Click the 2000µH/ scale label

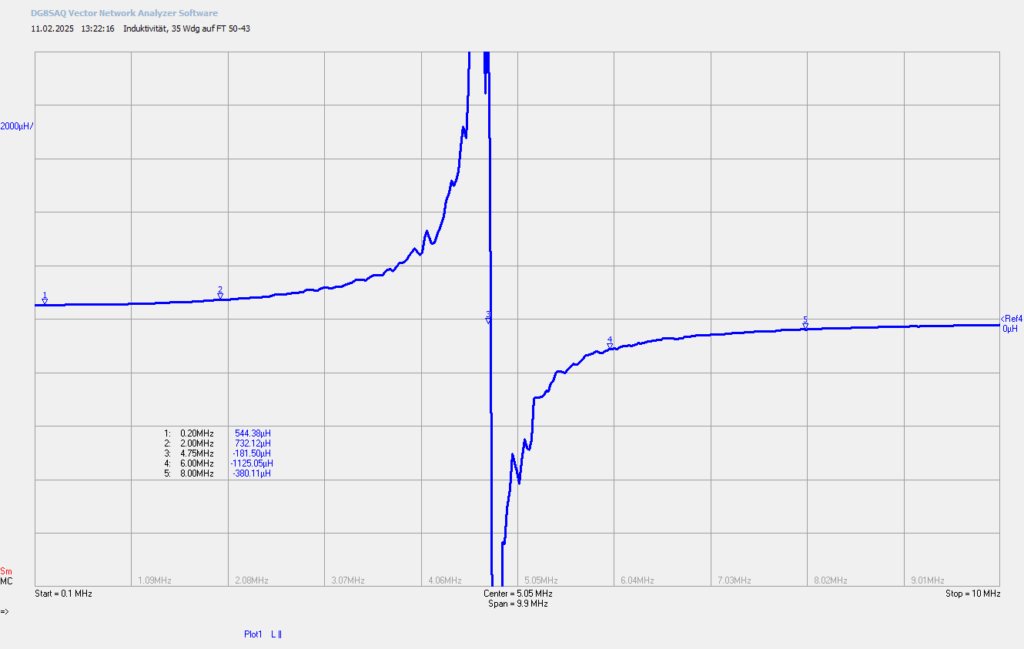[17, 126]
